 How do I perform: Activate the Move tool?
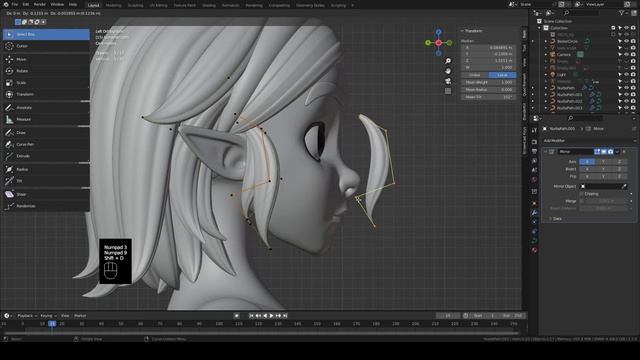(x=46, y=59)
